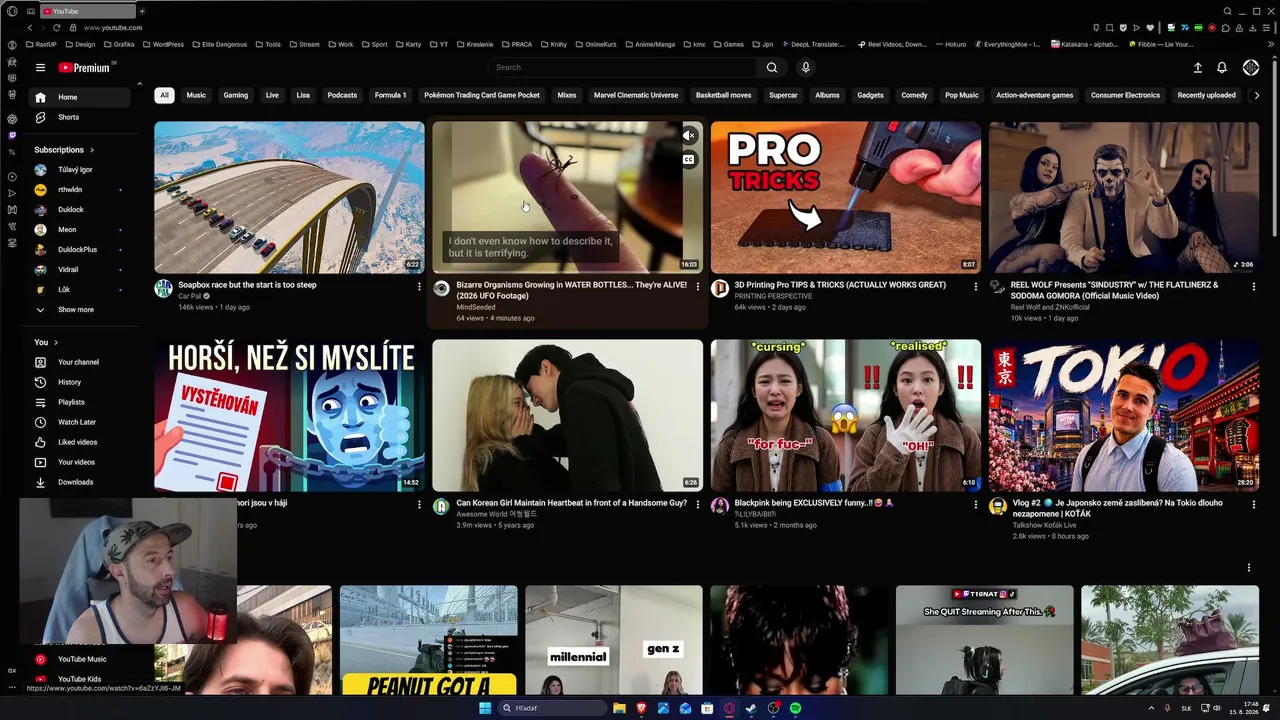
Task: Expand the Subscriptions section
Action: pos(65,150)
